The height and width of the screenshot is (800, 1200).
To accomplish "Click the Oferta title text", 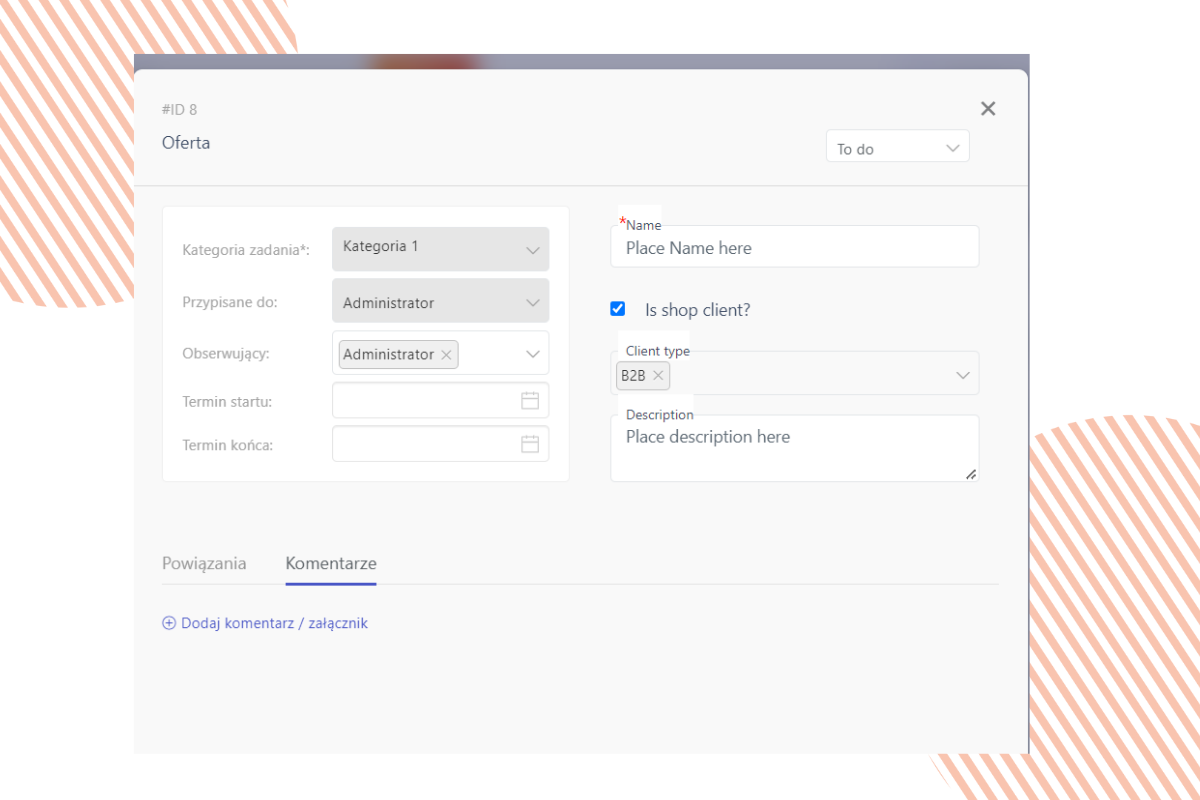I will click(x=186, y=142).
